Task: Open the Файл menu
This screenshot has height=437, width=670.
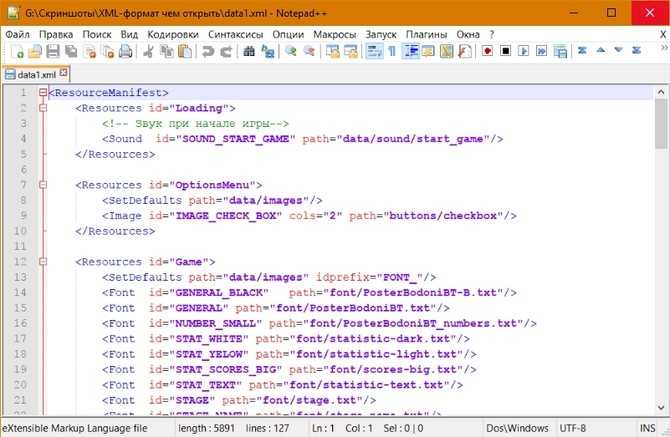Action: 18,34
